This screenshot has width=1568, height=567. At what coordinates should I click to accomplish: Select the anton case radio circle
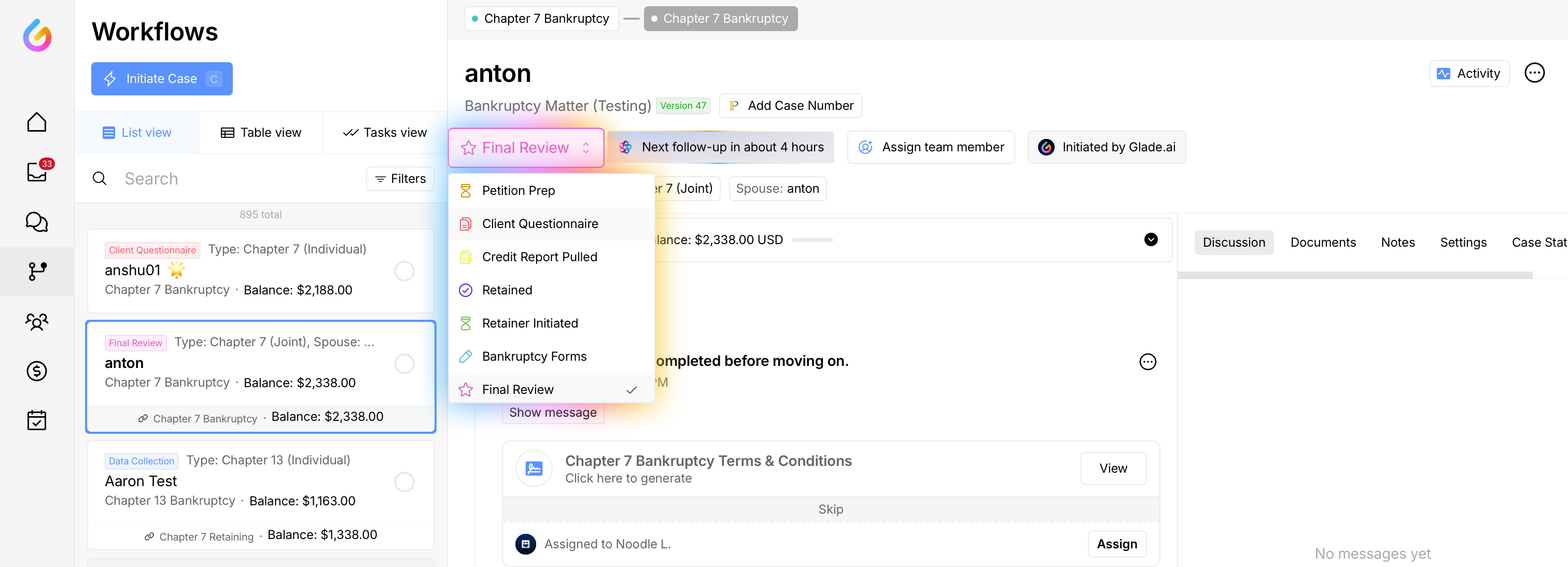pyautogui.click(x=404, y=364)
